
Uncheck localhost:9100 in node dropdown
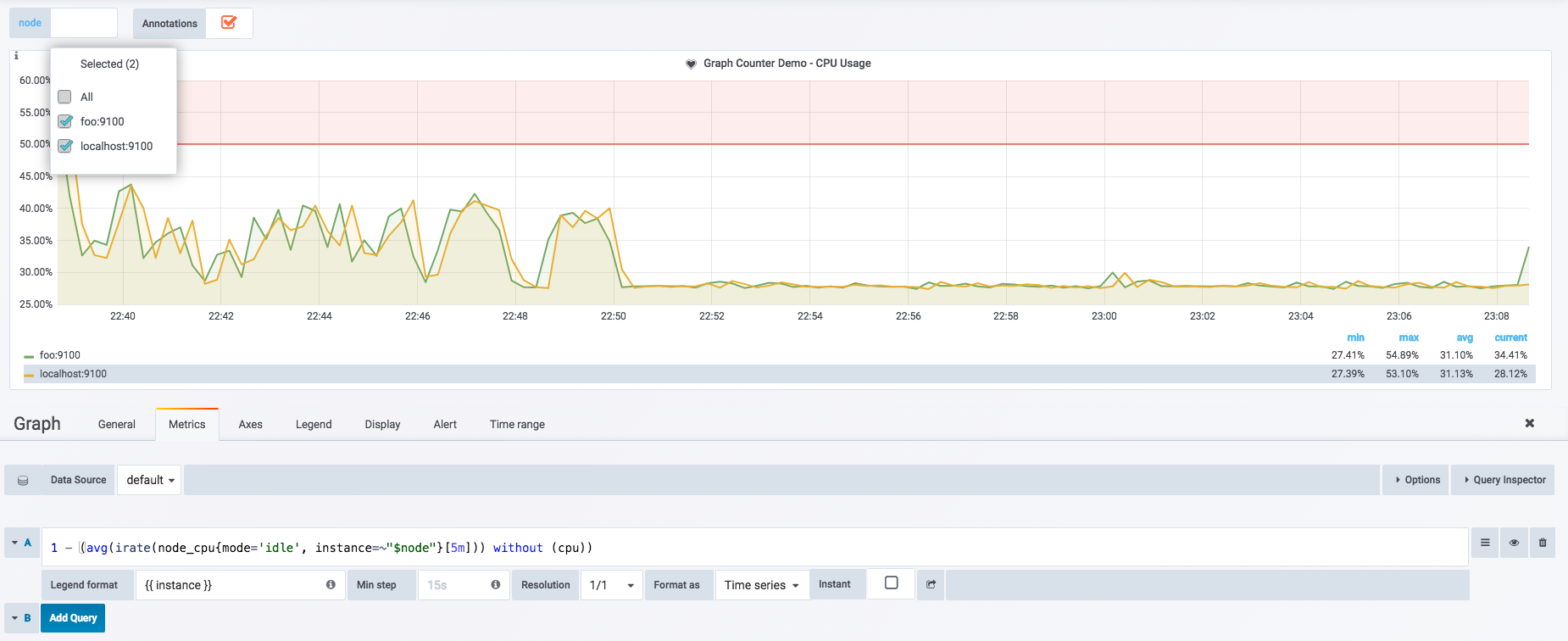tap(65, 146)
